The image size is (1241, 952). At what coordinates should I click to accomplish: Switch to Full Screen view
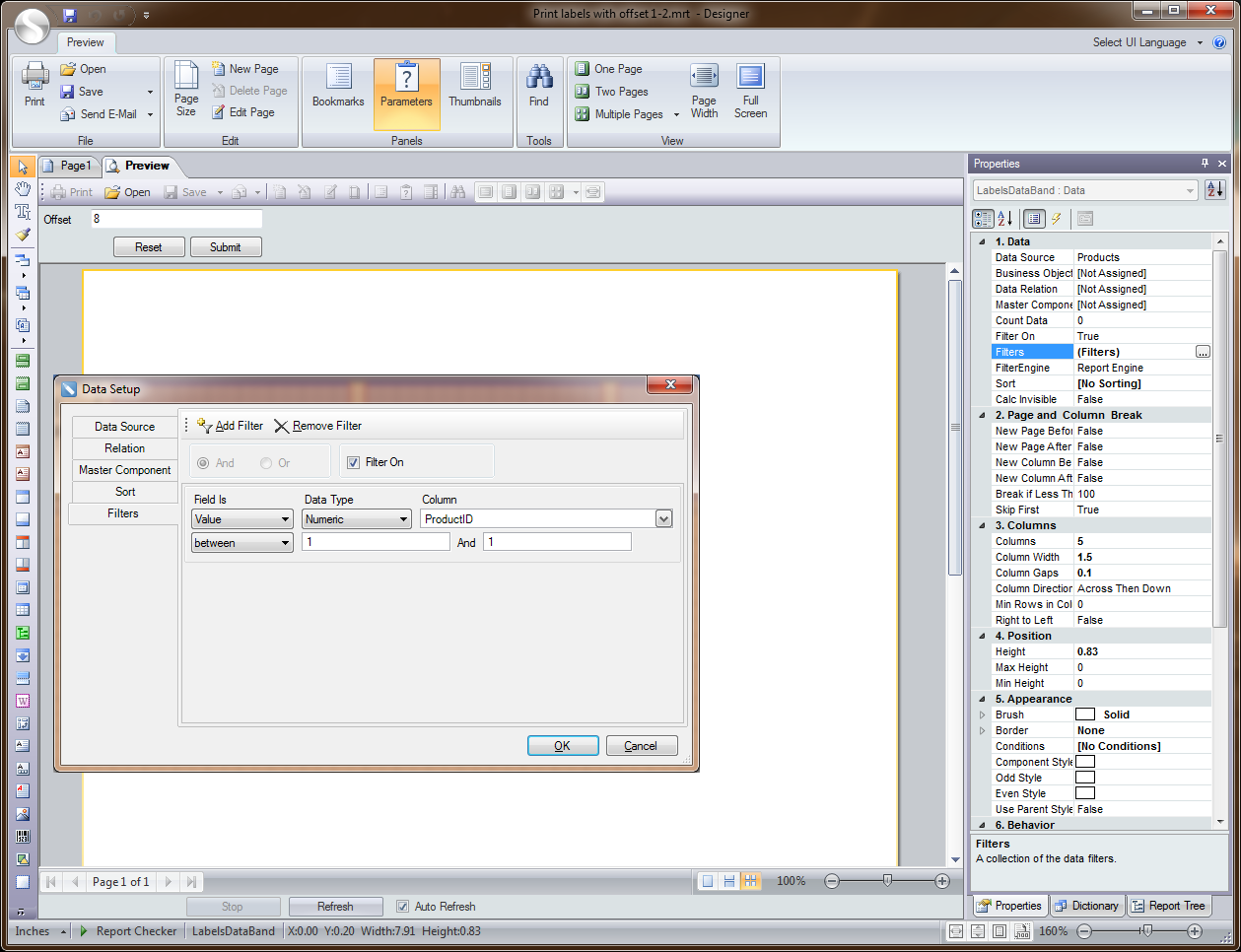pos(750,91)
